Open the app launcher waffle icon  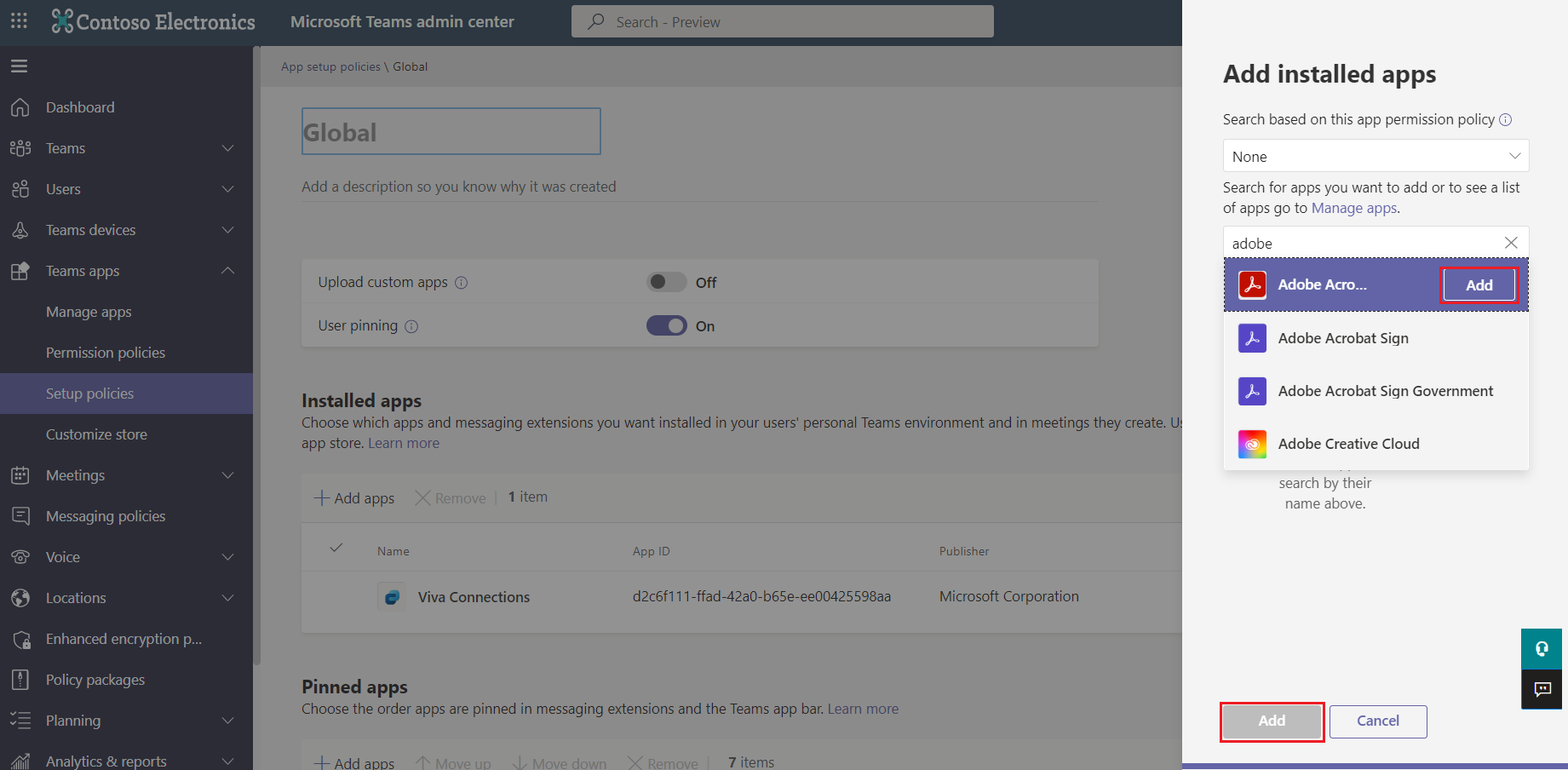click(x=19, y=20)
